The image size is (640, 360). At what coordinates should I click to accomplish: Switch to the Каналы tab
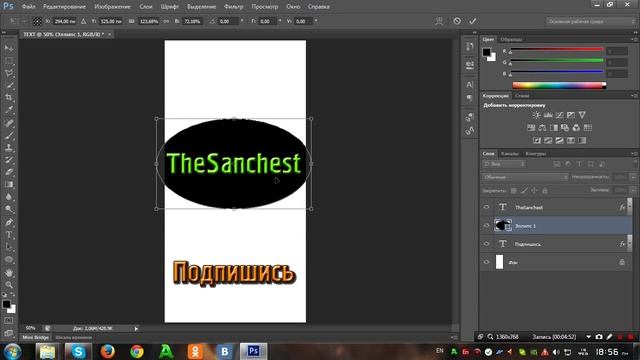coord(509,153)
